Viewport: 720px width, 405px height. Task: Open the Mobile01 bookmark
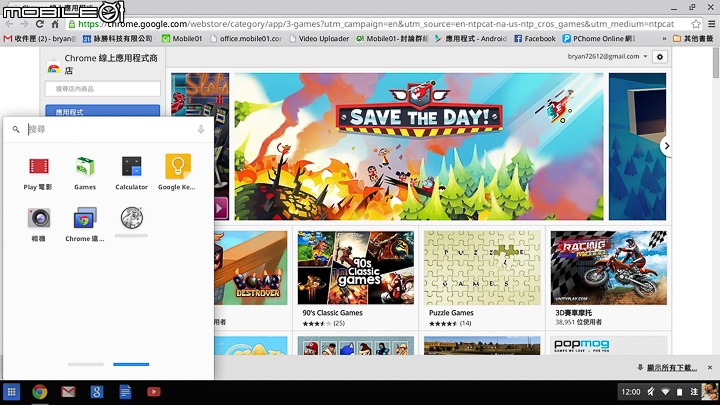coord(182,39)
